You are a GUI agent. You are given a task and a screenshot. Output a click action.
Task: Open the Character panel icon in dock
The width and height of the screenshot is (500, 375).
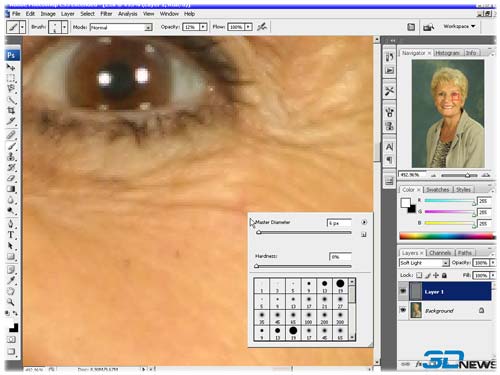coord(389,147)
